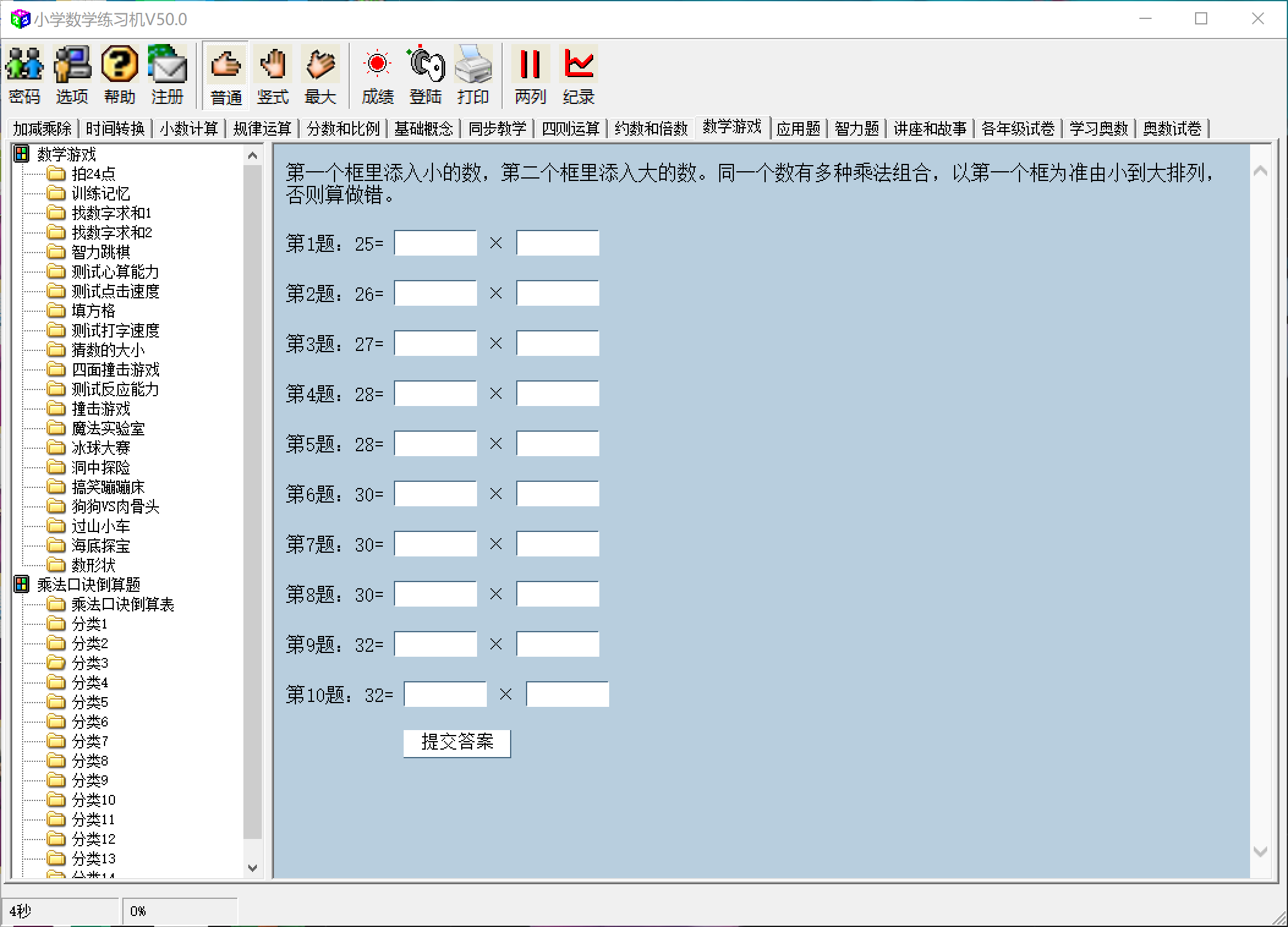Switch to the 小数计算 tab

pyautogui.click(x=189, y=129)
